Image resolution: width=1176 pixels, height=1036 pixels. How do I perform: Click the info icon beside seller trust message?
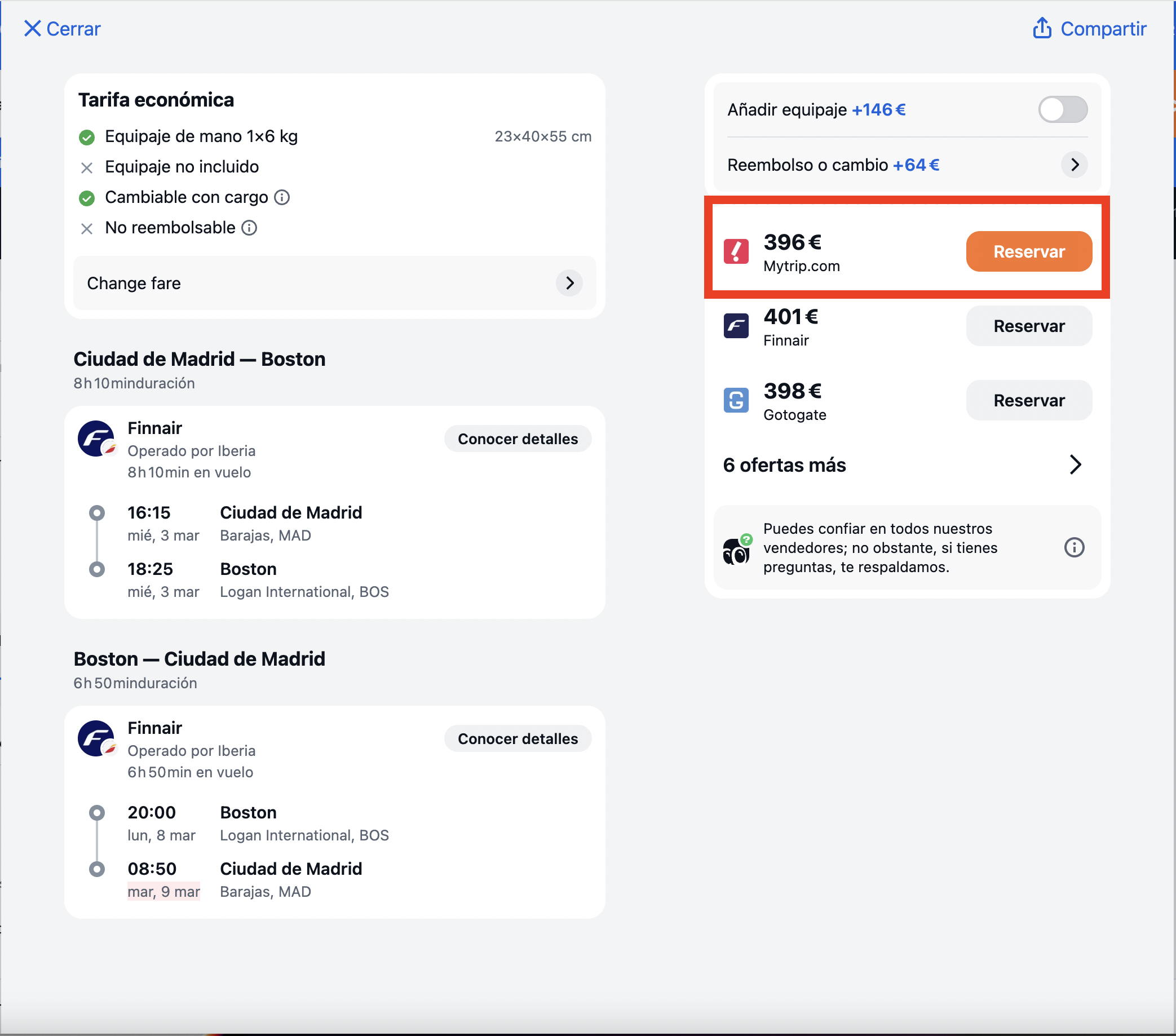pos(1074,547)
